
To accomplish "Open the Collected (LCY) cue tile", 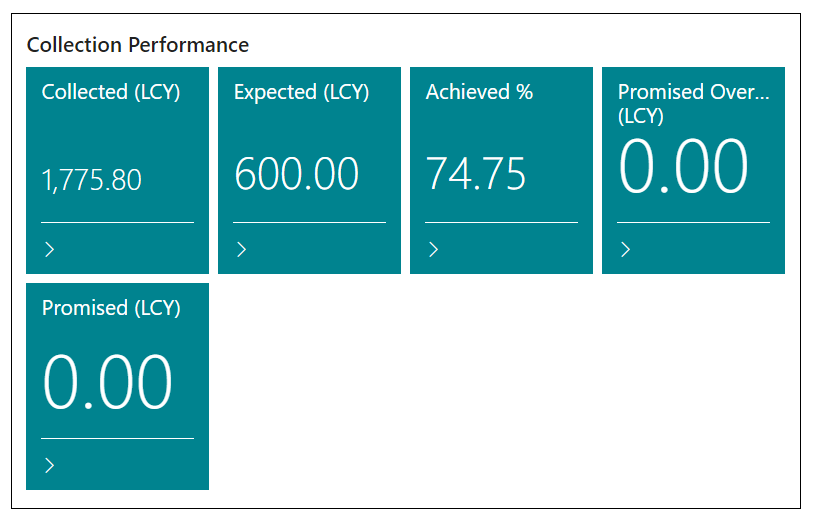I will pos(117,140).
